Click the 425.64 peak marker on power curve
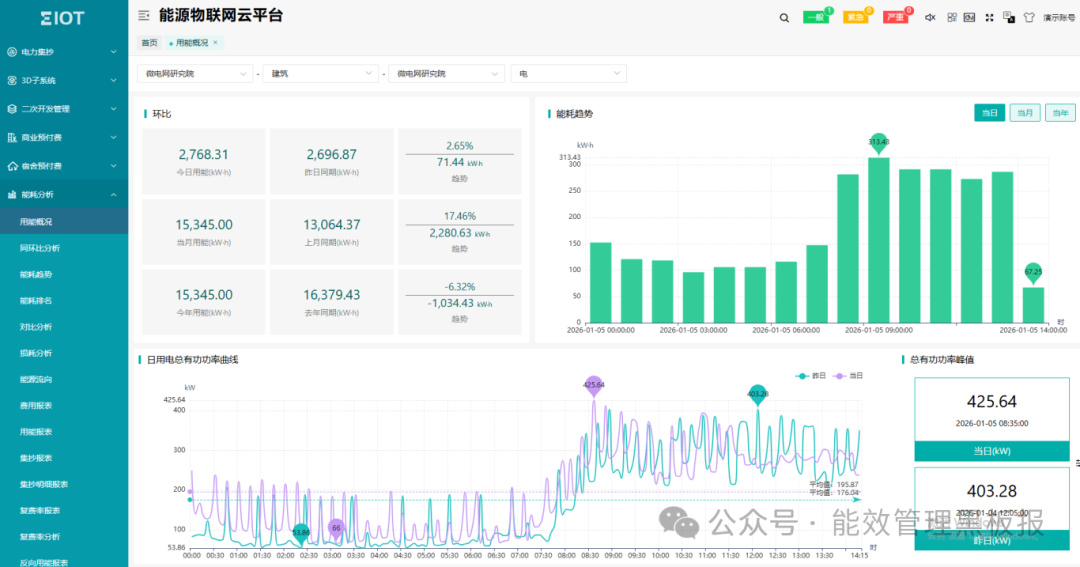 click(593, 385)
